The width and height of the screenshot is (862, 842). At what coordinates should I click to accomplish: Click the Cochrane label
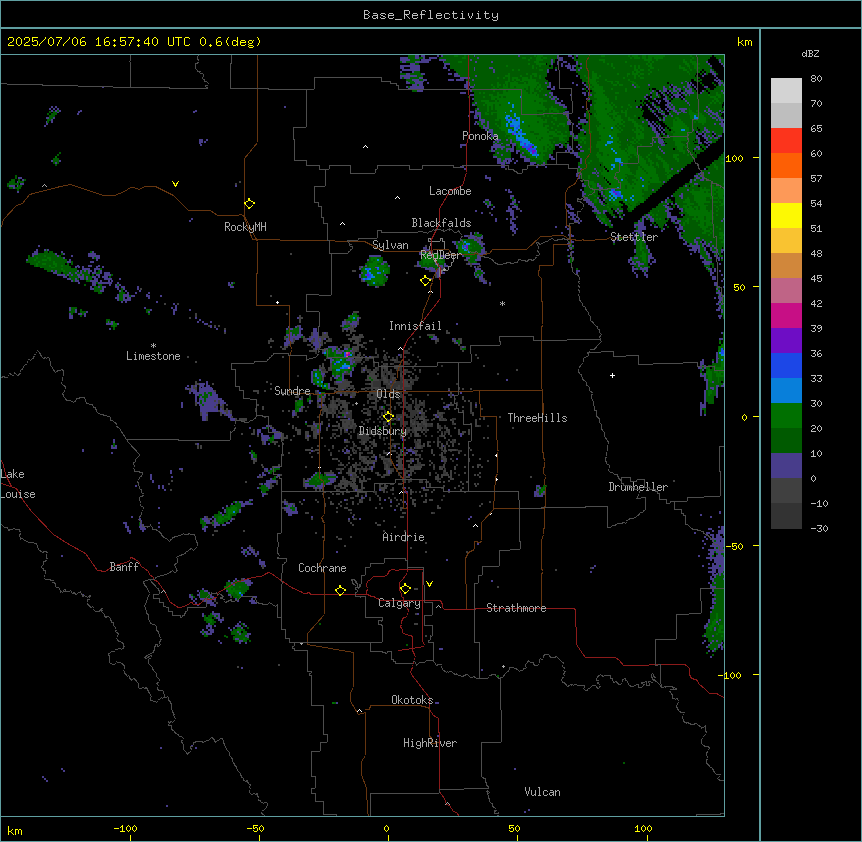tap(322, 568)
